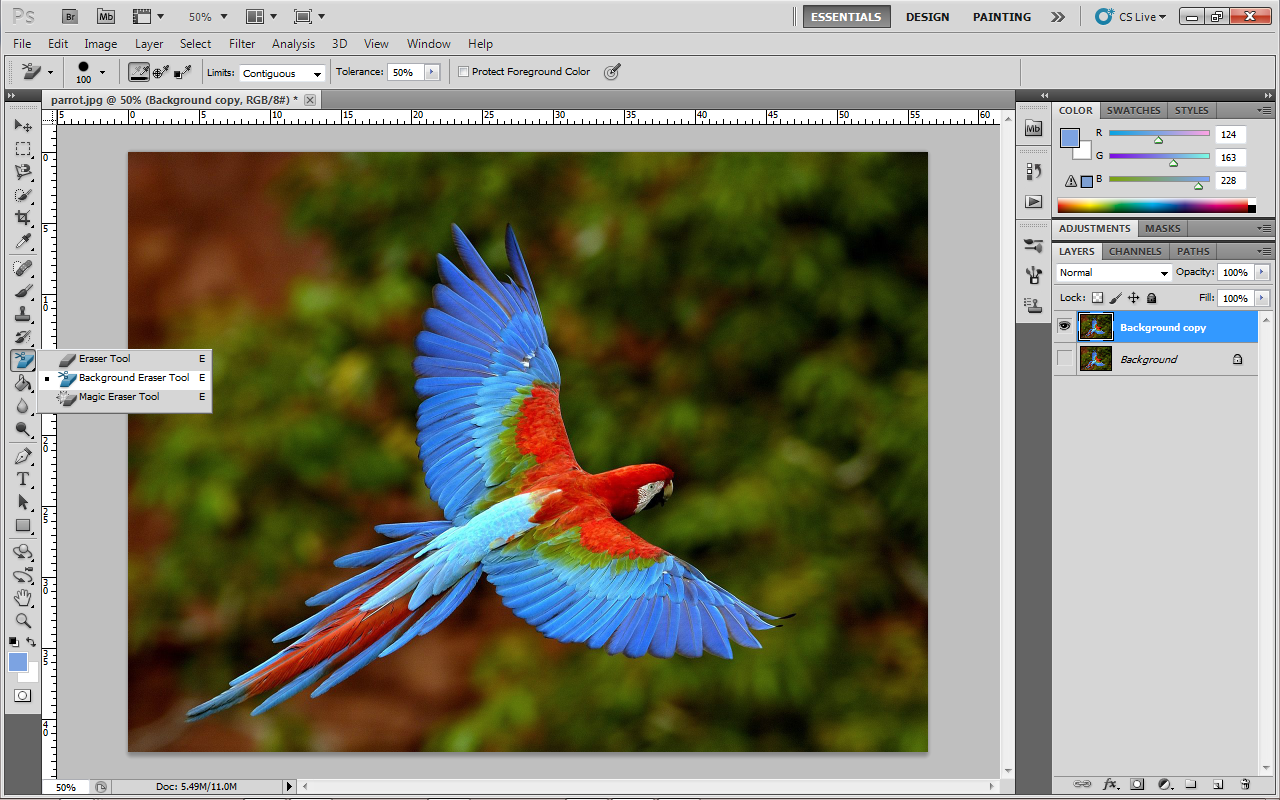Open the CS Live menu
This screenshot has width=1280, height=800.
(1131, 17)
